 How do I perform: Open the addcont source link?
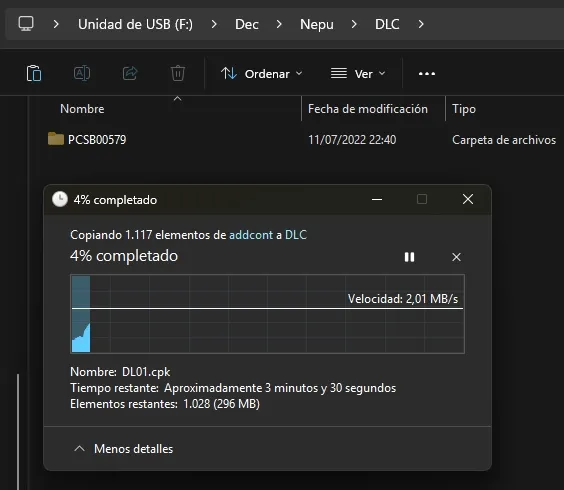point(251,235)
